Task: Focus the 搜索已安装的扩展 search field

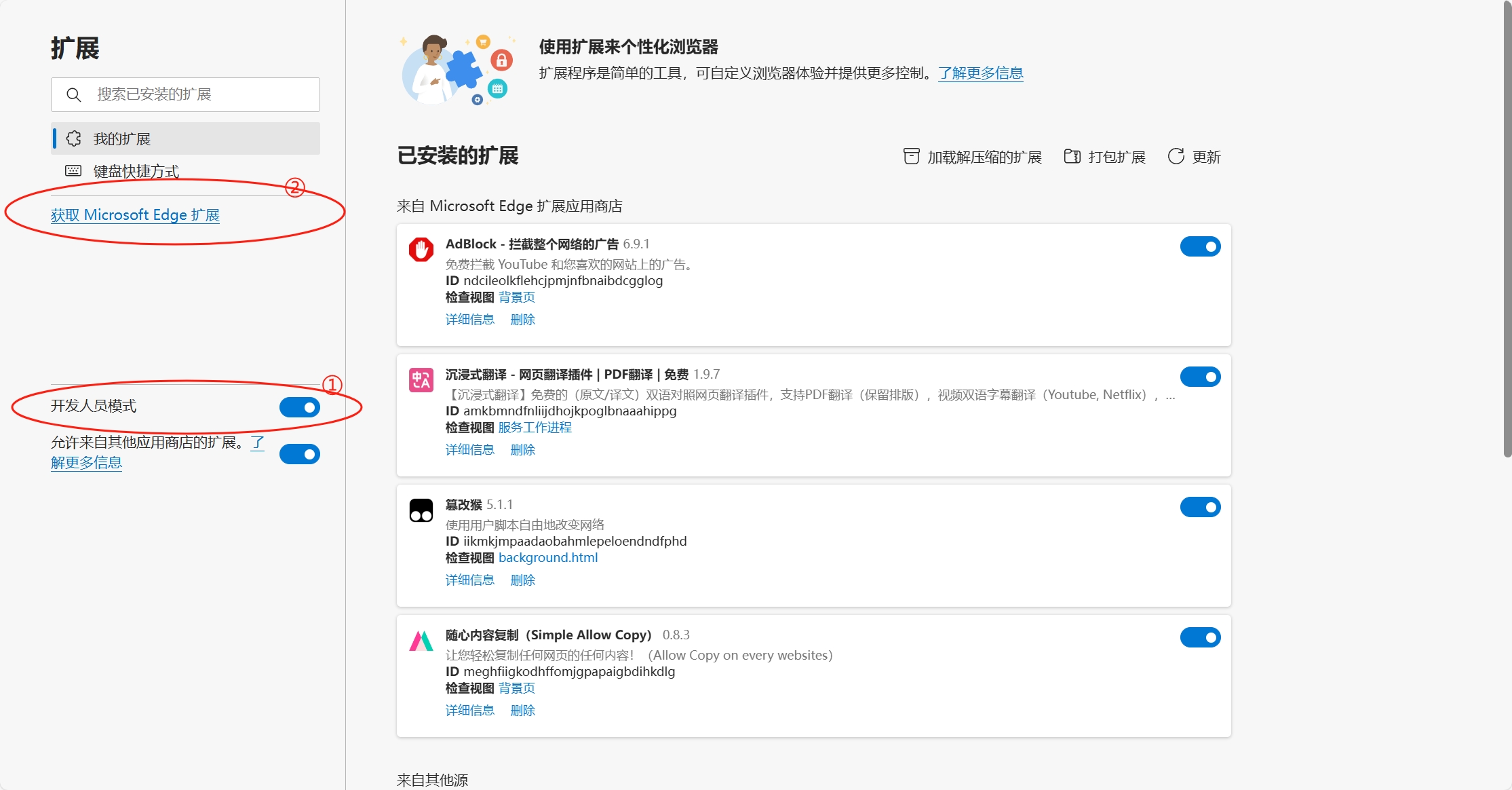Action: coord(185,94)
